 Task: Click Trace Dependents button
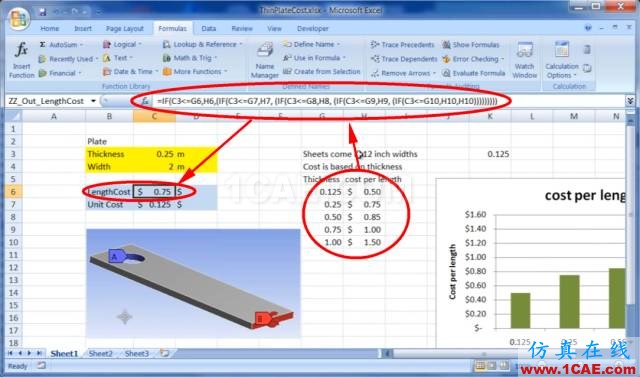point(404,59)
